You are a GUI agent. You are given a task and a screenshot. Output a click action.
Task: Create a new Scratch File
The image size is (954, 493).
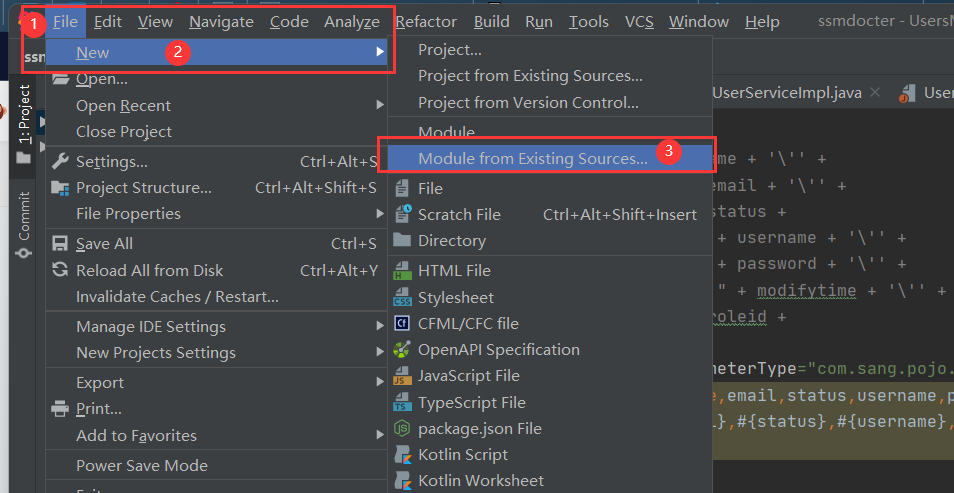[x=550, y=215]
